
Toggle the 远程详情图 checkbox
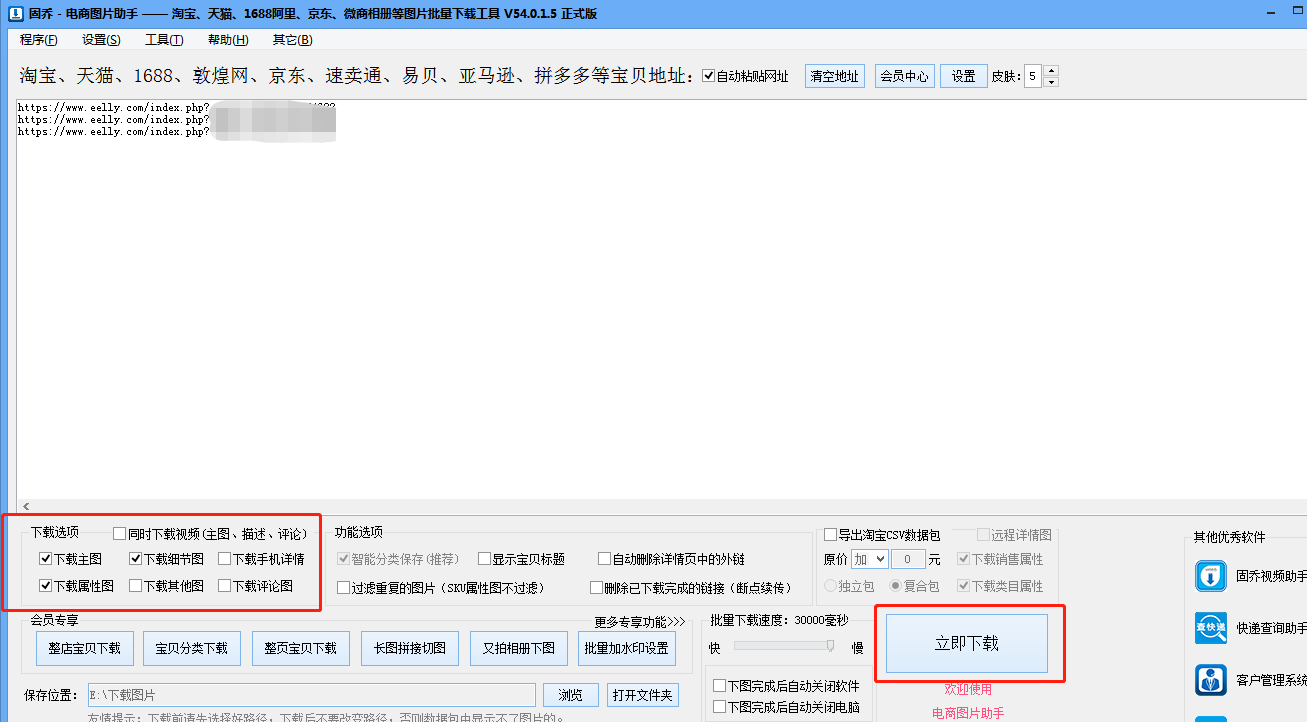pyautogui.click(x=983, y=535)
